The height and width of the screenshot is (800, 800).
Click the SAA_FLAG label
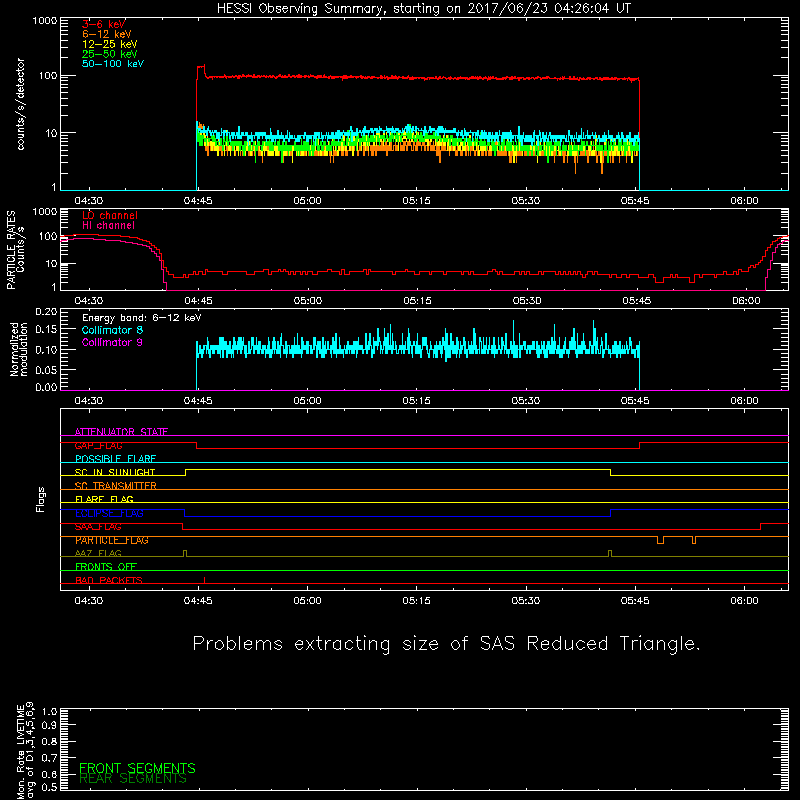(x=98, y=527)
